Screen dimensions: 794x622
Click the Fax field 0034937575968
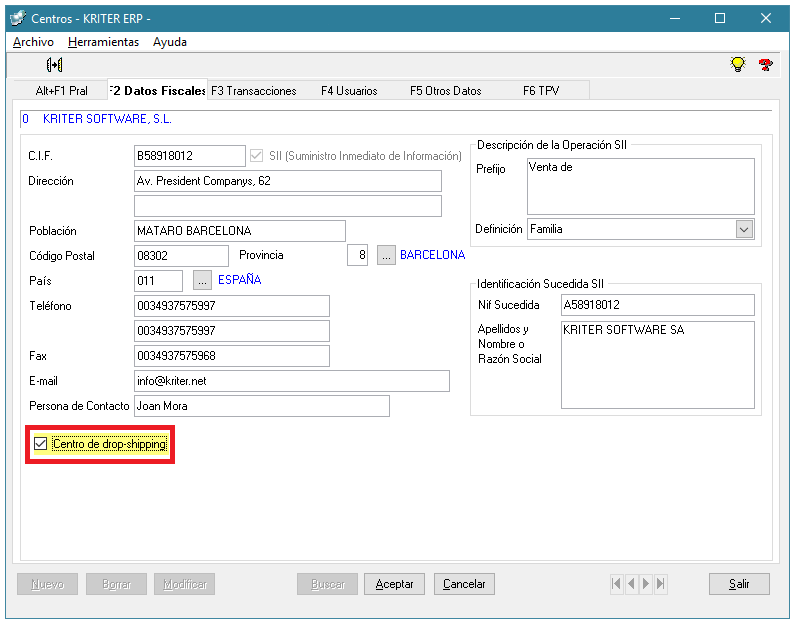[x=232, y=356]
